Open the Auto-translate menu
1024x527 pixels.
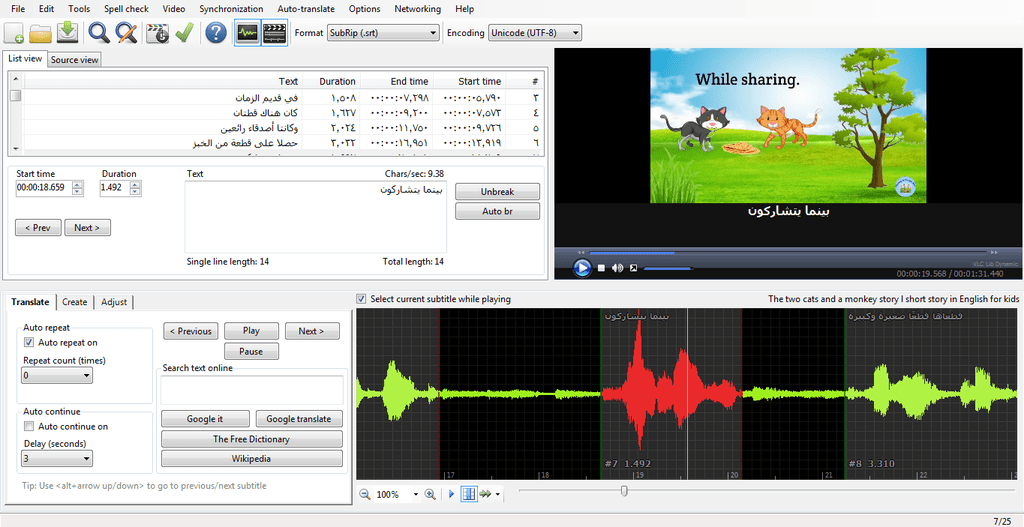click(x=306, y=9)
